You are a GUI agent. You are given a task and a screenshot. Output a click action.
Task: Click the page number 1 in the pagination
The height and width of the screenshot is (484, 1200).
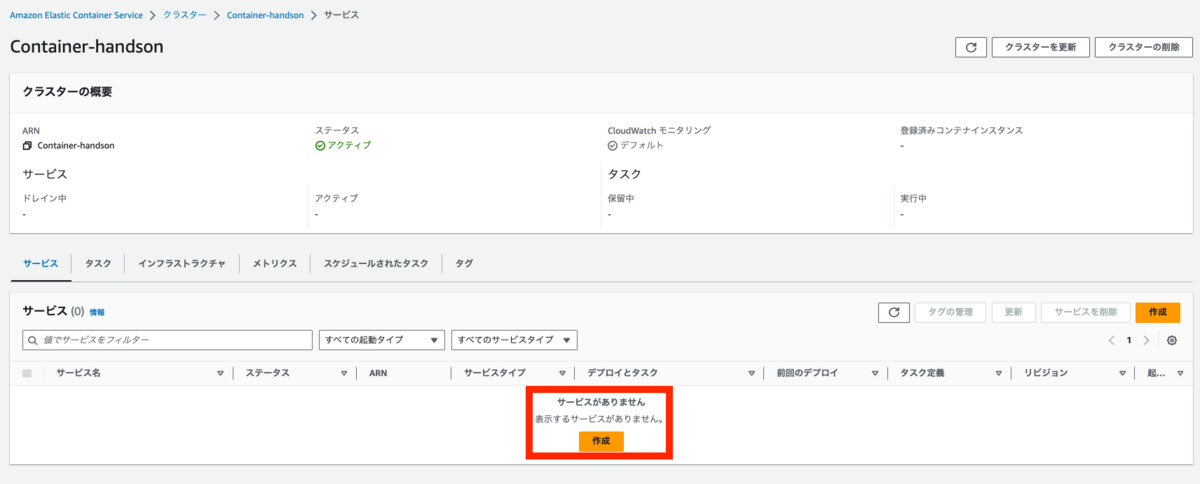pyautogui.click(x=1129, y=340)
